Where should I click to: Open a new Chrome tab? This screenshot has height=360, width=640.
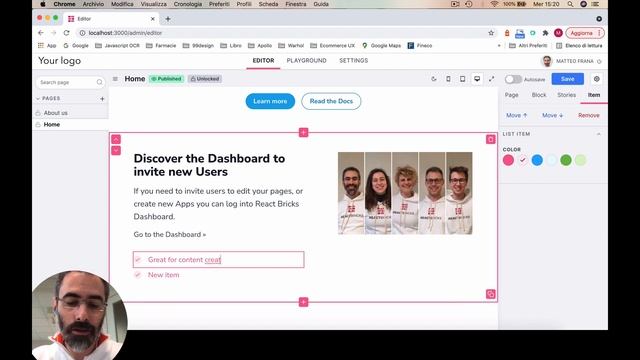[x=168, y=19]
